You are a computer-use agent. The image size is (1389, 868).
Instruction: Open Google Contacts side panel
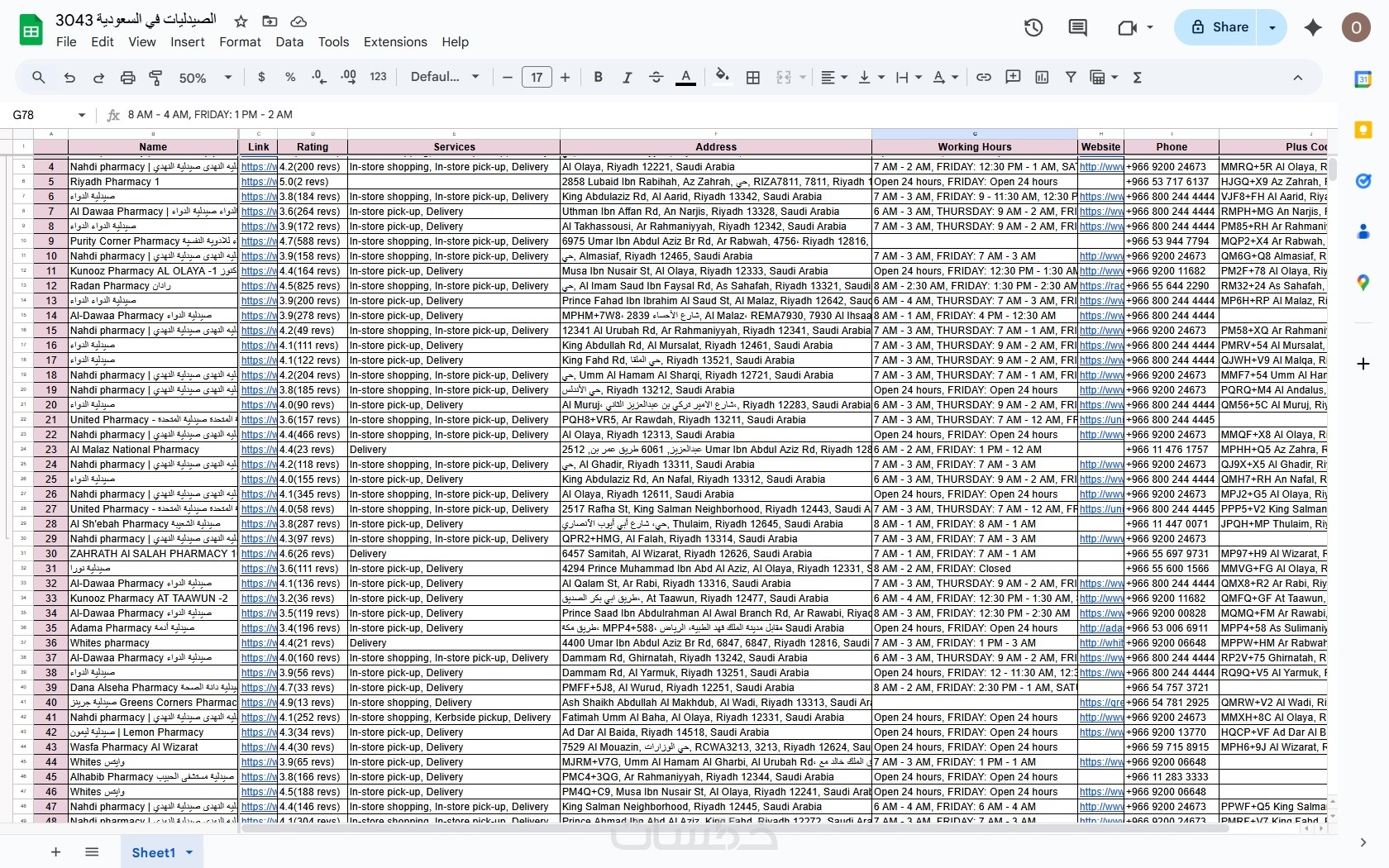[x=1363, y=231]
